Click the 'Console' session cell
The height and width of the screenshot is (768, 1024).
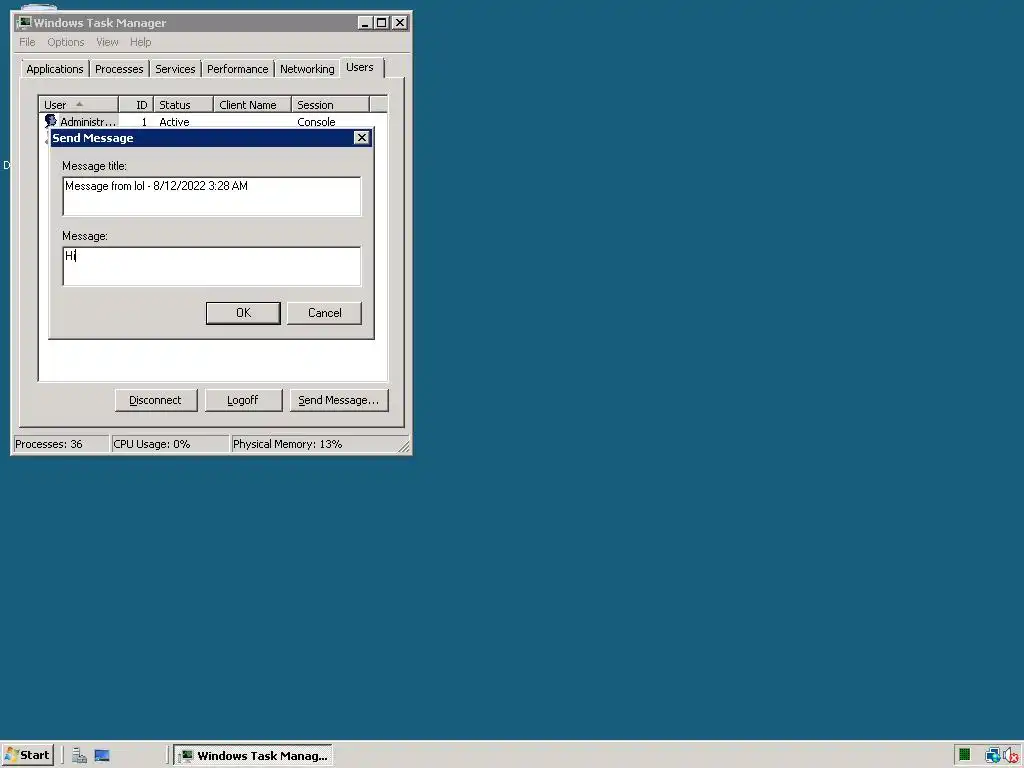316,121
